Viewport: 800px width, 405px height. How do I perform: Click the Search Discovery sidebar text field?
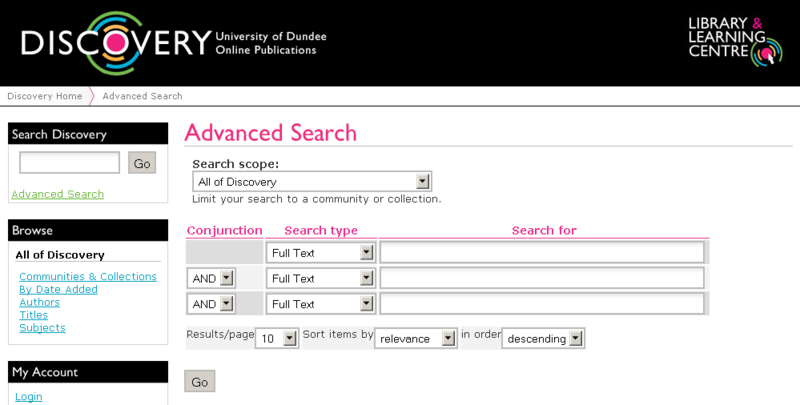[69, 163]
